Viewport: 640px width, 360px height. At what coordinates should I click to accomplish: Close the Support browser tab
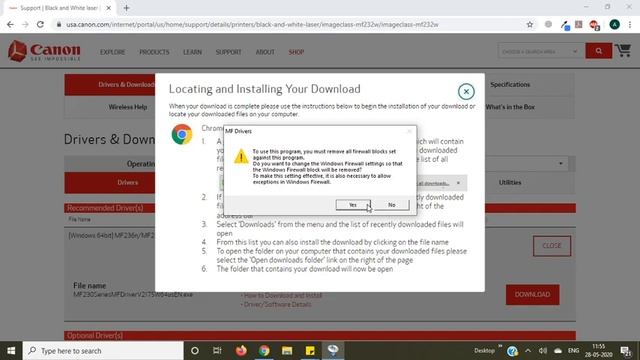pyautogui.click(x=109, y=8)
